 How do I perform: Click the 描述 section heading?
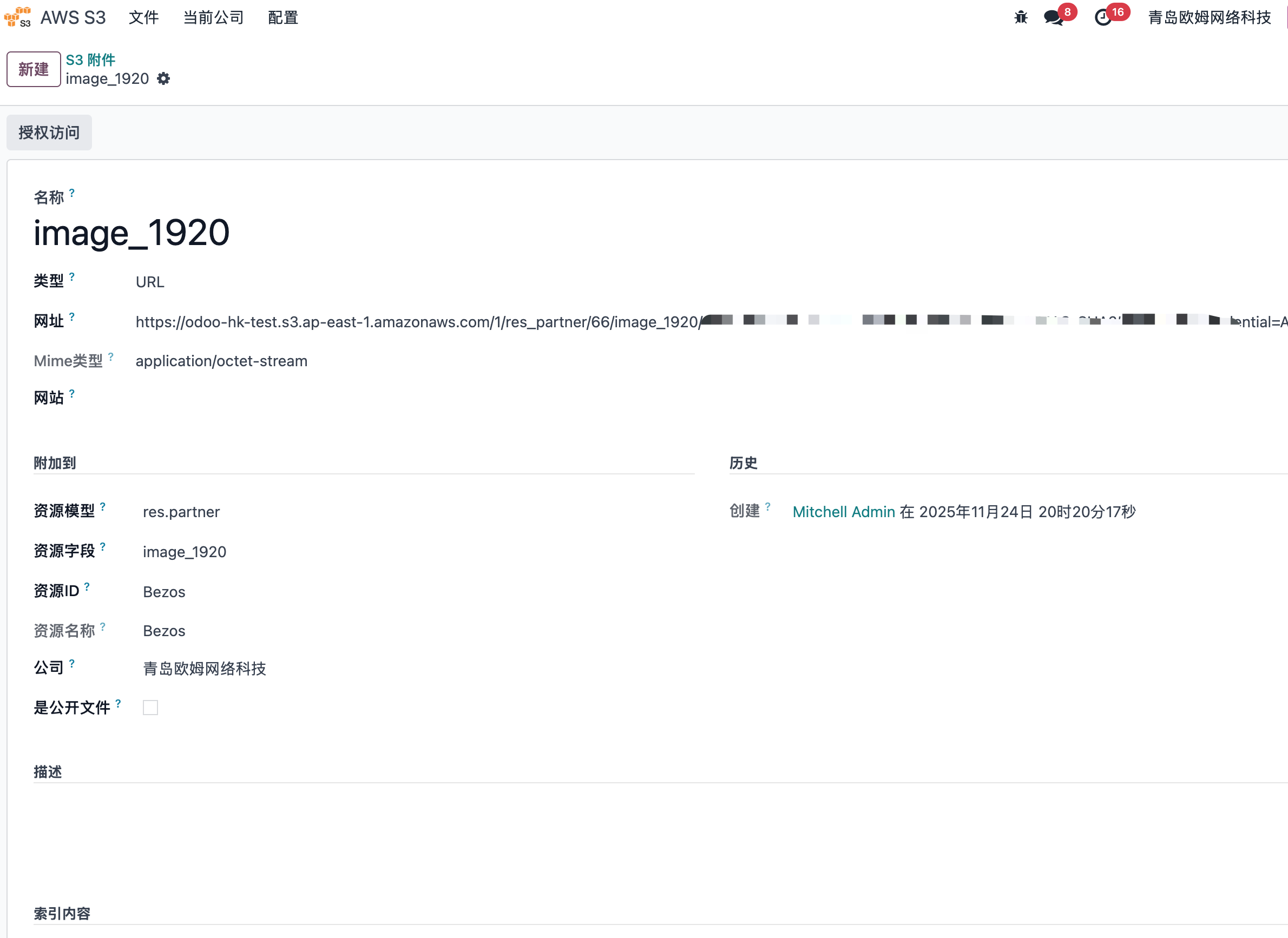tap(48, 771)
